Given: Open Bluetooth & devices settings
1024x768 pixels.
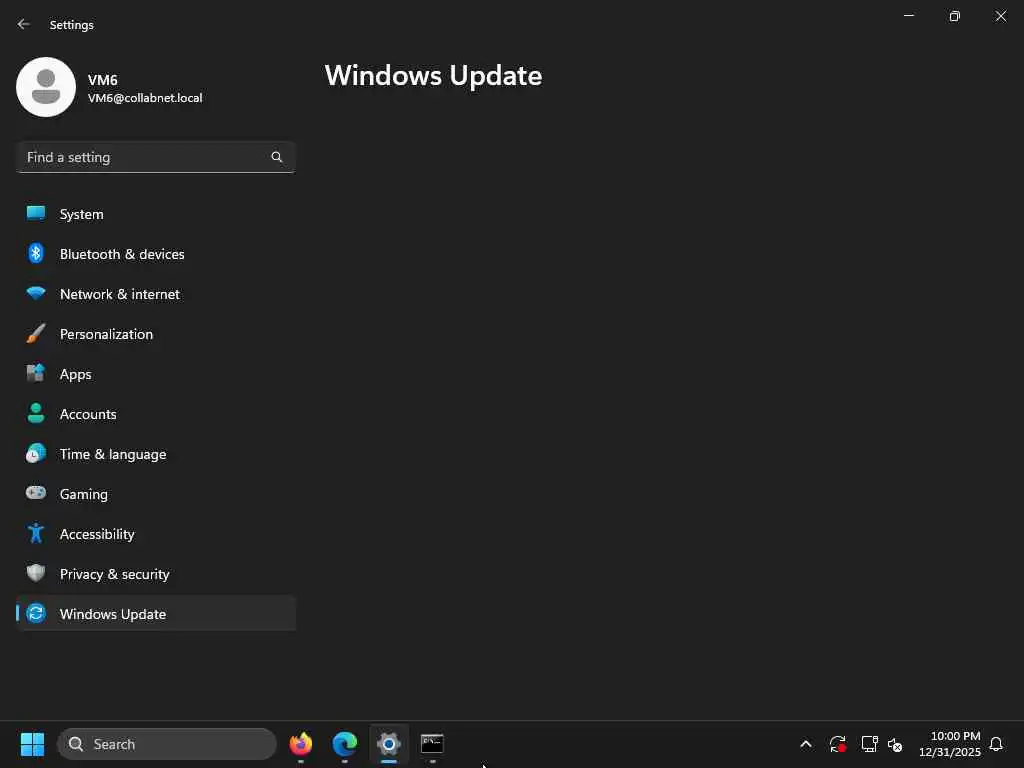Looking at the screenshot, I should tap(156, 254).
